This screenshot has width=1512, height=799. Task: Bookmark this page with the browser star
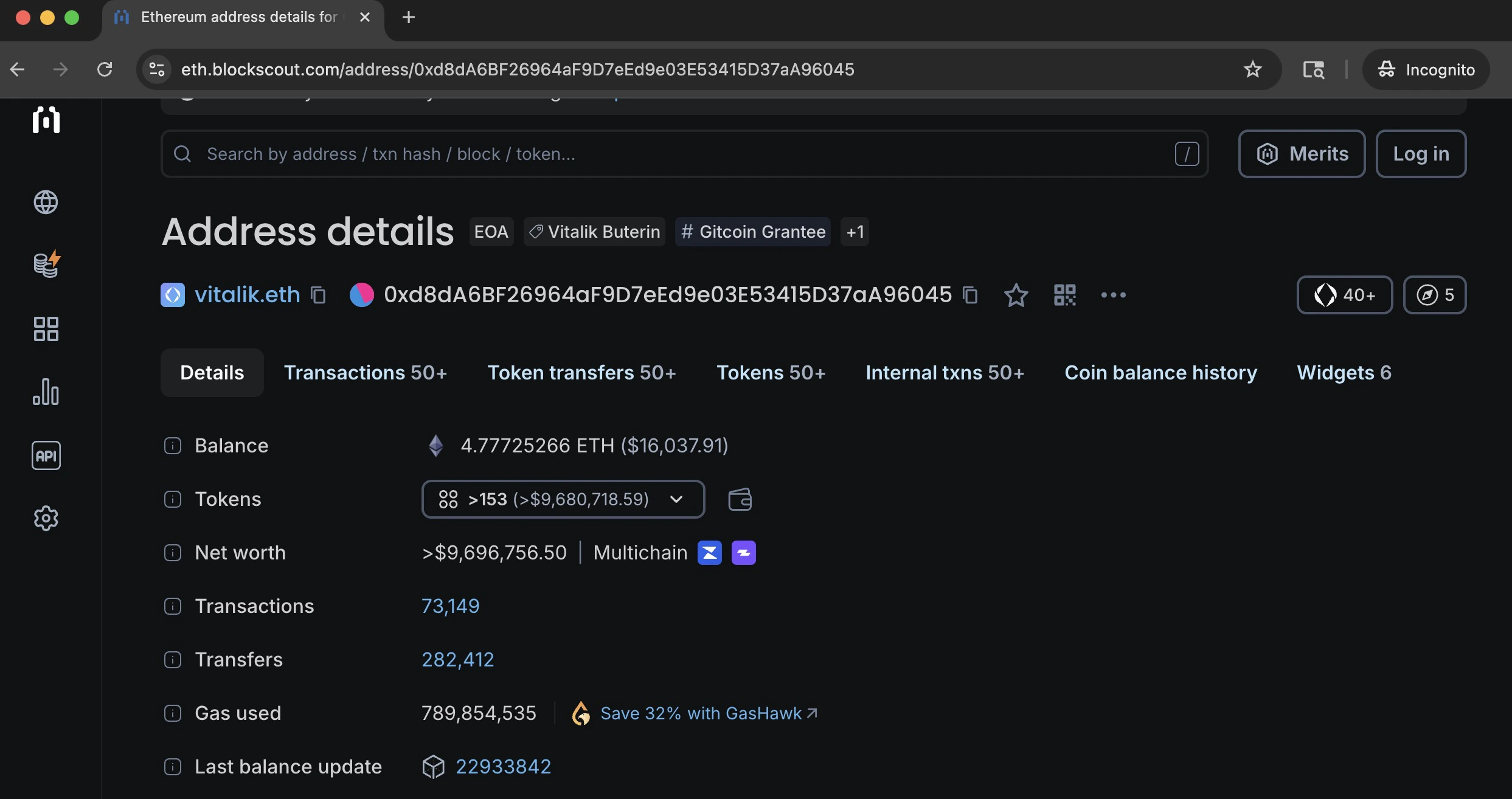click(1252, 69)
